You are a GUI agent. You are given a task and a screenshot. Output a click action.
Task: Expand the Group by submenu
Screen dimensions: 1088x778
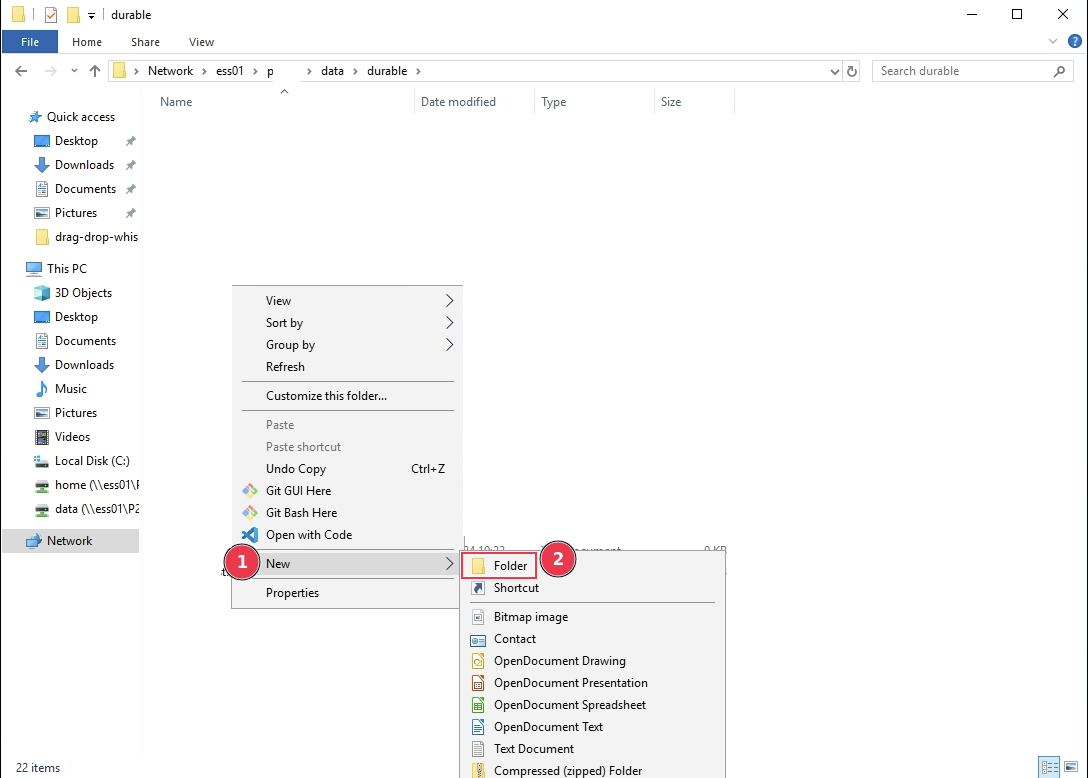pos(348,345)
